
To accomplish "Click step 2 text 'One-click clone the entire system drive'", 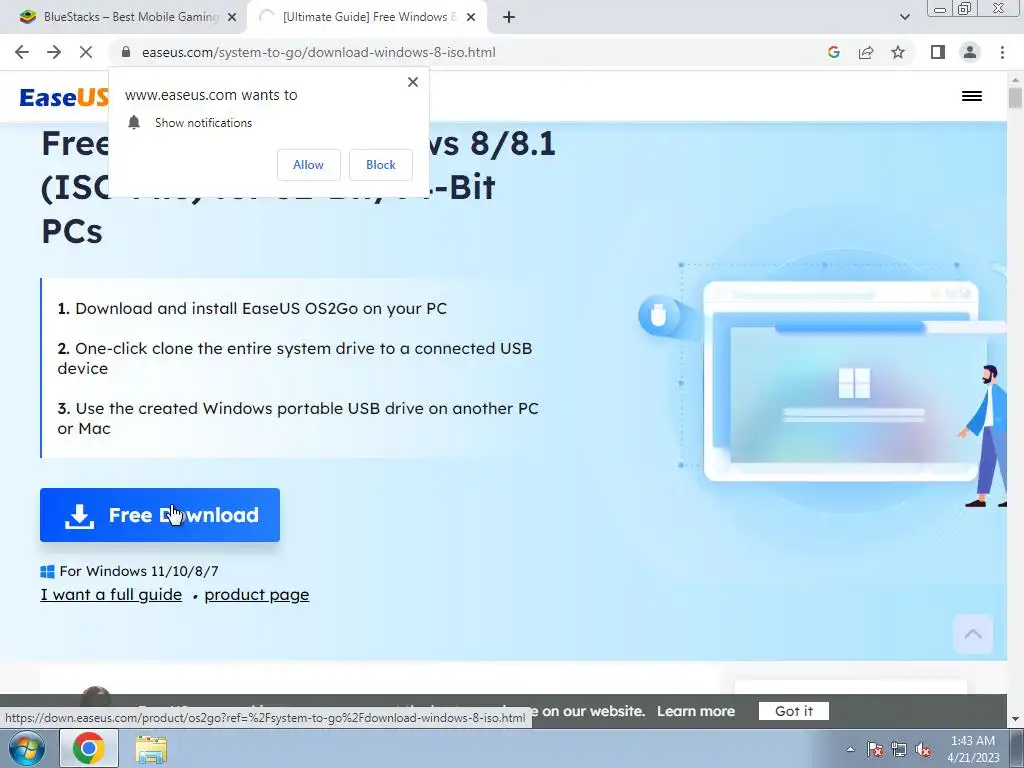I will pyautogui.click(x=295, y=358).
